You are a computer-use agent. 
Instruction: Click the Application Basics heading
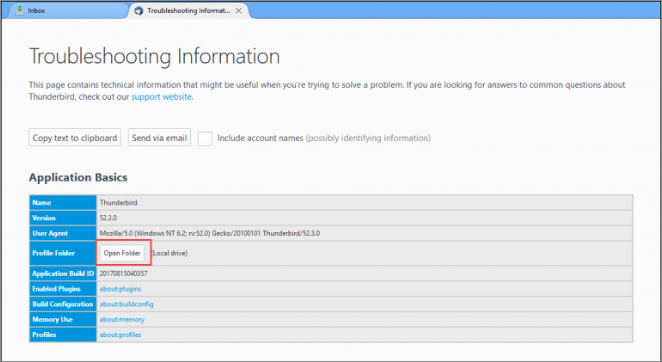click(x=78, y=177)
